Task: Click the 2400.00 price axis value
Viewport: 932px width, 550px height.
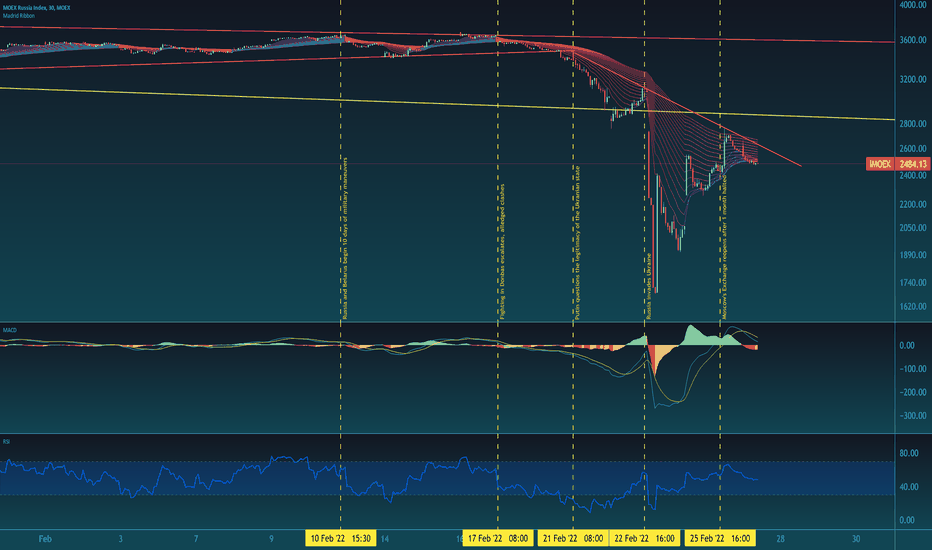Action: coord(913,175)
